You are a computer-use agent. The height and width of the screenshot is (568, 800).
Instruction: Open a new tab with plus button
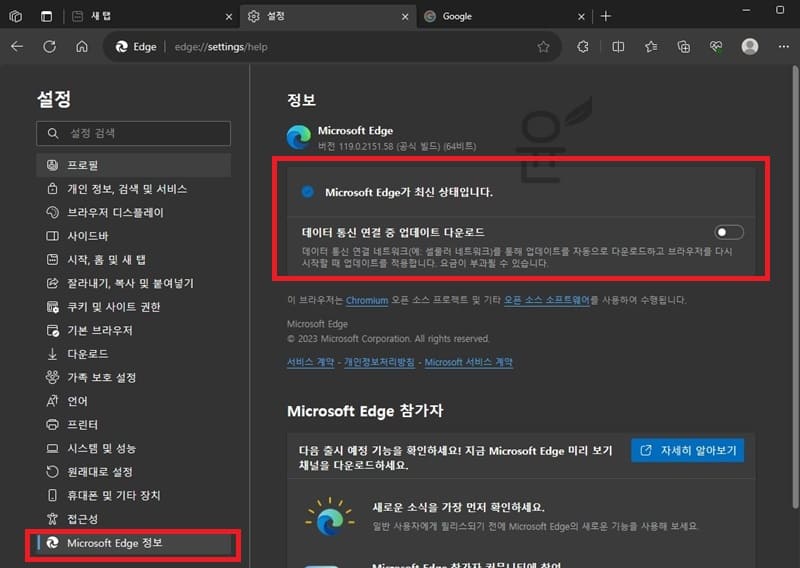606,16
